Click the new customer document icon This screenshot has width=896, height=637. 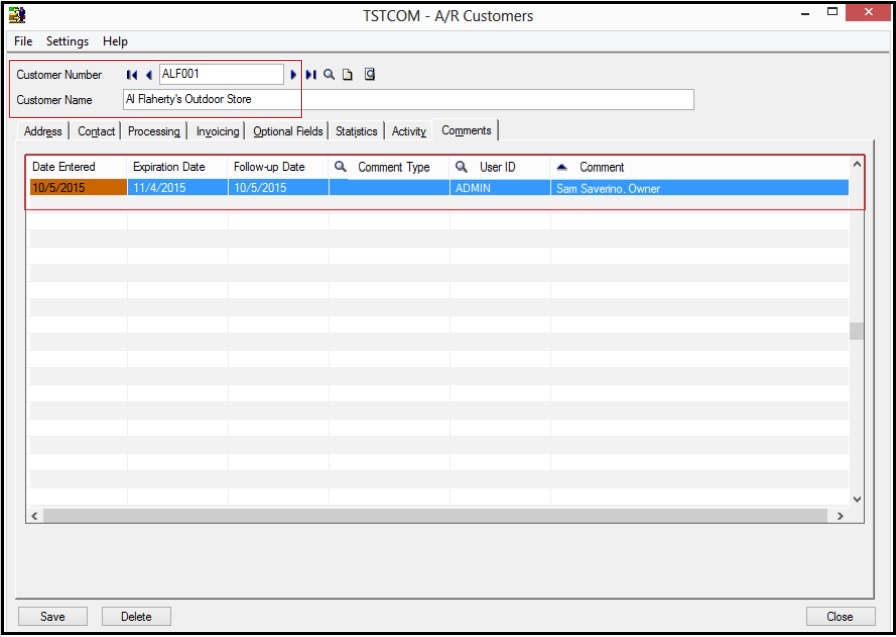click(348, 75)
